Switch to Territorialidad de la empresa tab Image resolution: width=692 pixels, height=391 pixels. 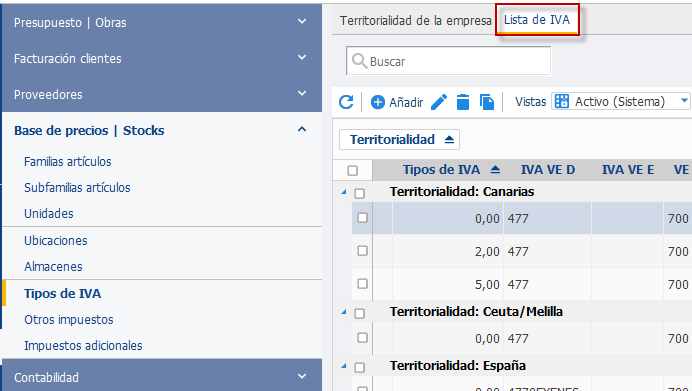[x=415, y=21]
